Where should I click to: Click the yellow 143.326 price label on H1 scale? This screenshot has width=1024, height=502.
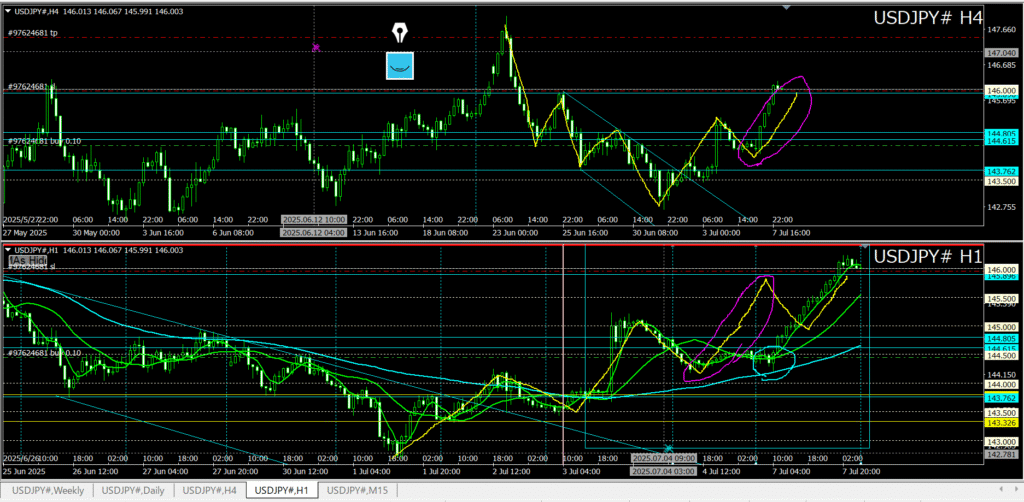tap(1001, 423)
